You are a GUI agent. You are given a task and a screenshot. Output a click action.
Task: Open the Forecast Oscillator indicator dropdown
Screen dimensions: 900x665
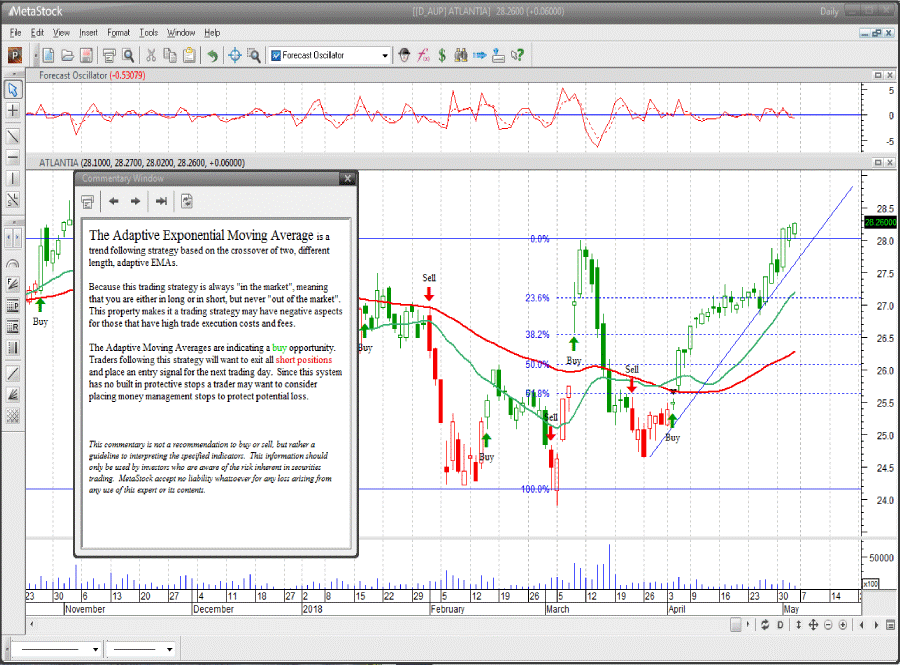(x=385, y=56)
